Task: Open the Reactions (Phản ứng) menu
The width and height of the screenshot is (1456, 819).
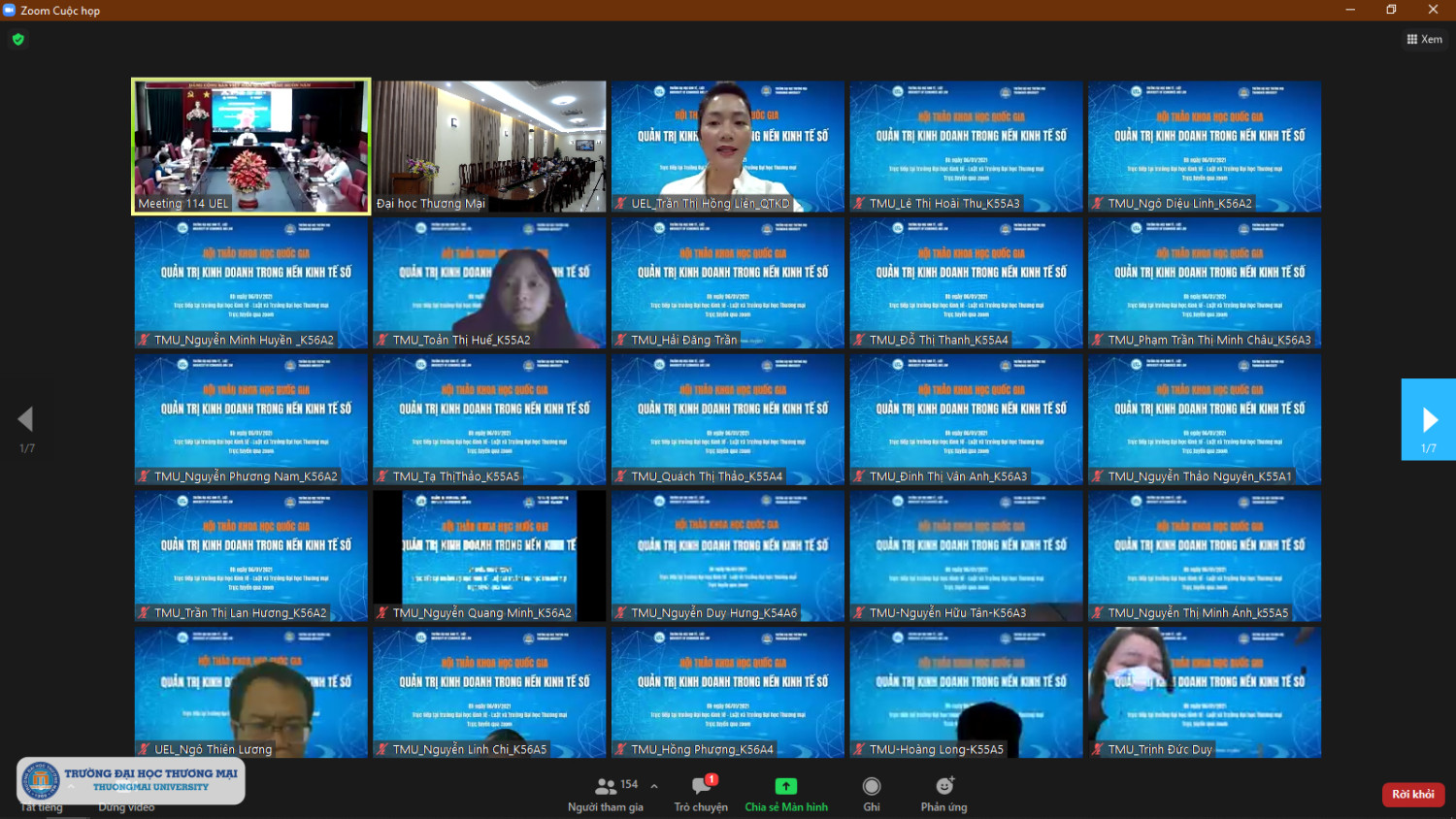Action: pos(943,793)
